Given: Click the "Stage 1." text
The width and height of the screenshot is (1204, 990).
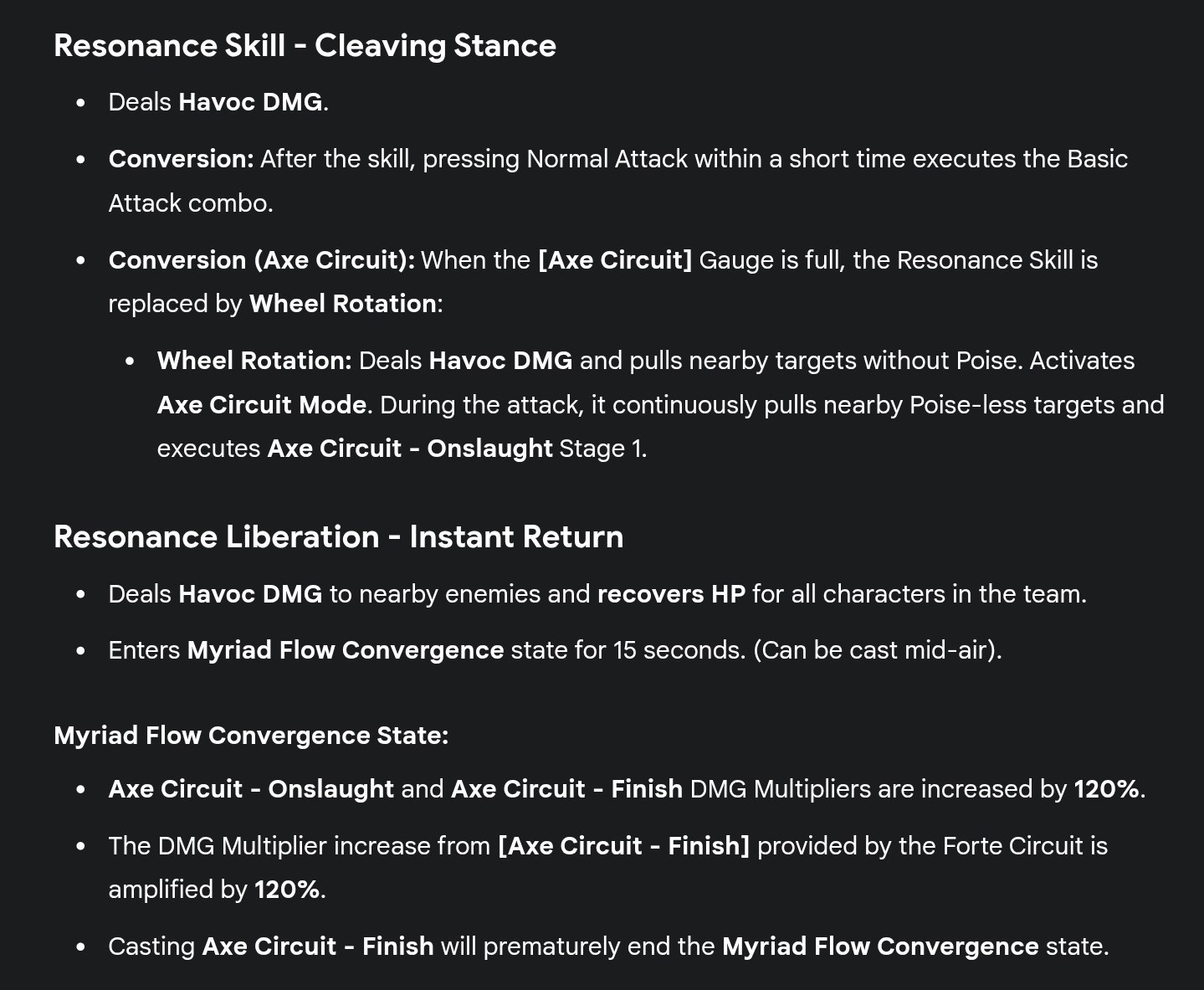Looking at the screenshot, I should [x=602, y=449].
